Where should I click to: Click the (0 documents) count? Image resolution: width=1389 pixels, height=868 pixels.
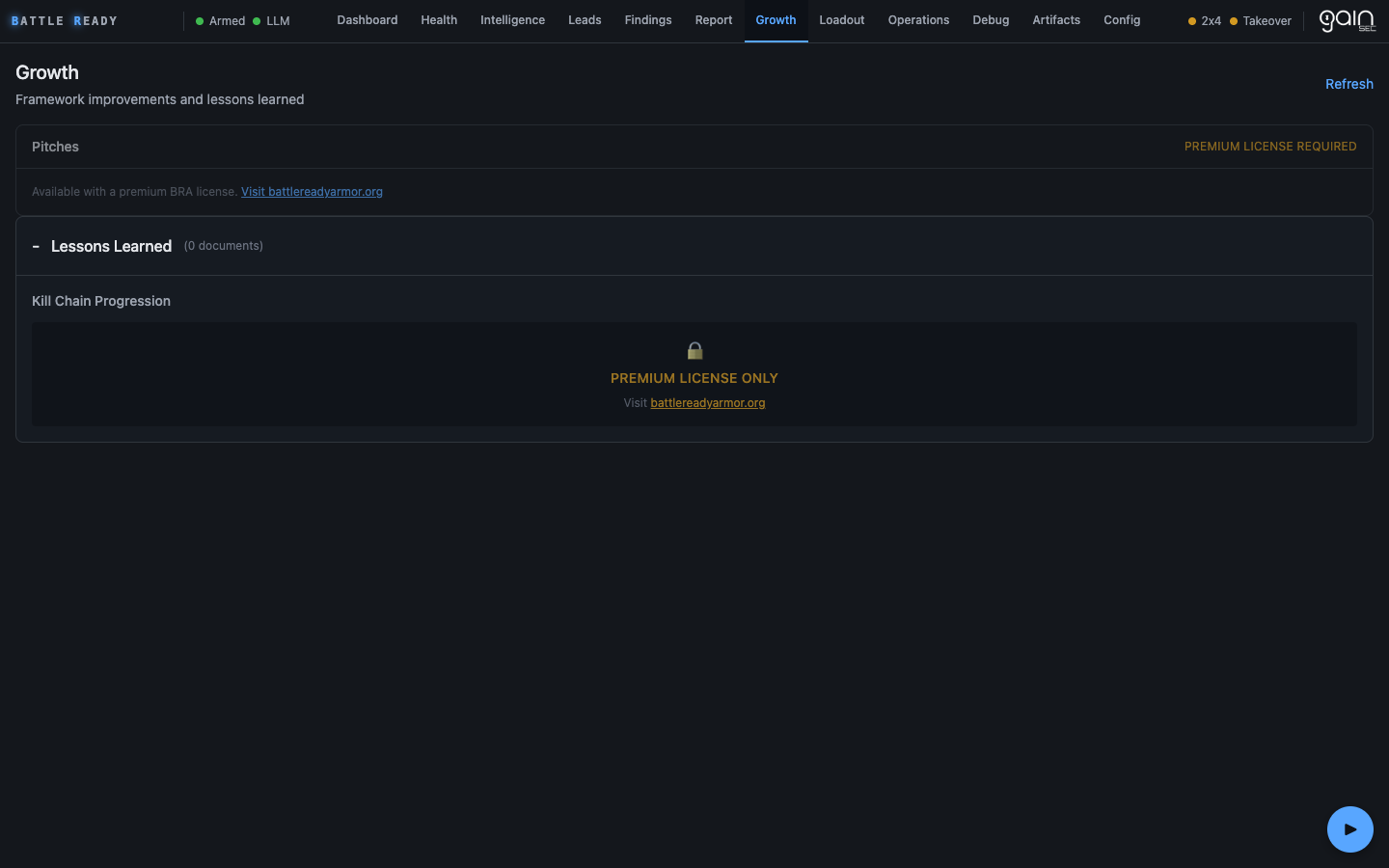point(224,246)
